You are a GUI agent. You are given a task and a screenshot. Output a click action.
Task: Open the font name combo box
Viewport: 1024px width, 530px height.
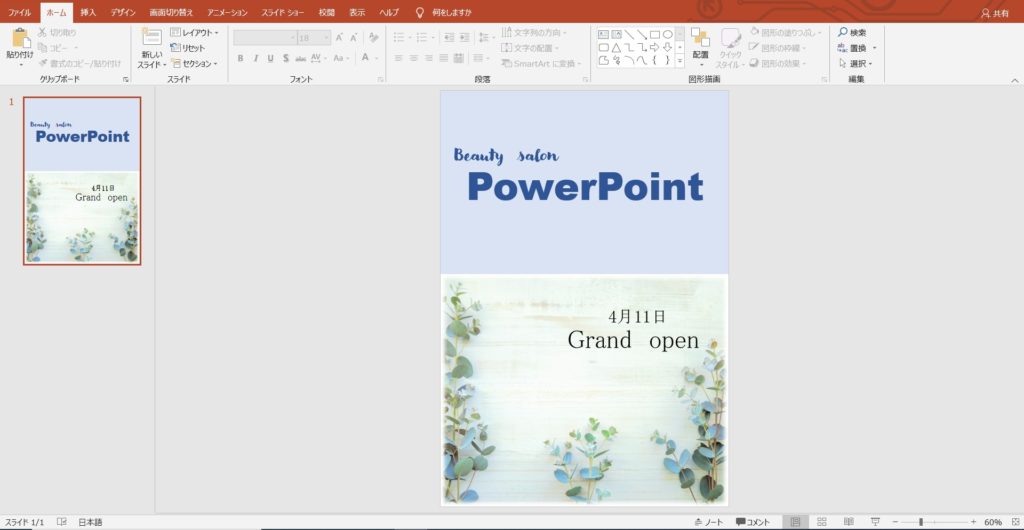click(265, 38)
